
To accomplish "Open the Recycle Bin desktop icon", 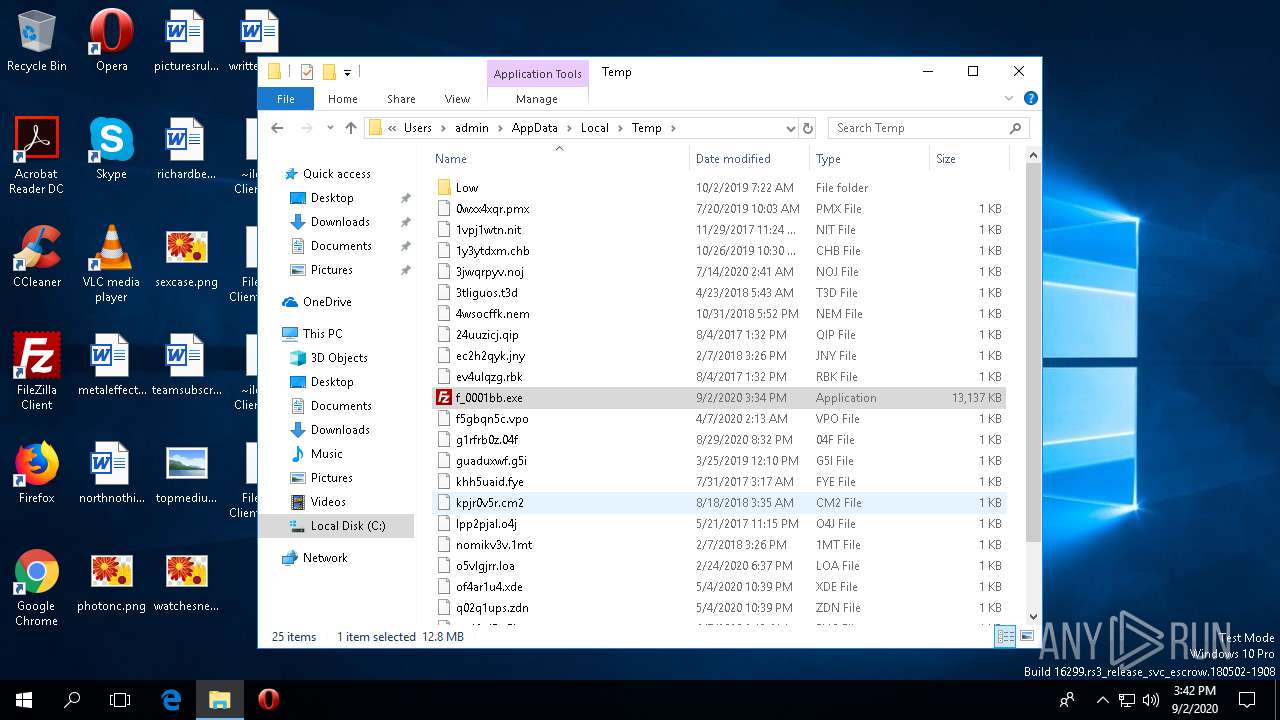I will 37,42.
